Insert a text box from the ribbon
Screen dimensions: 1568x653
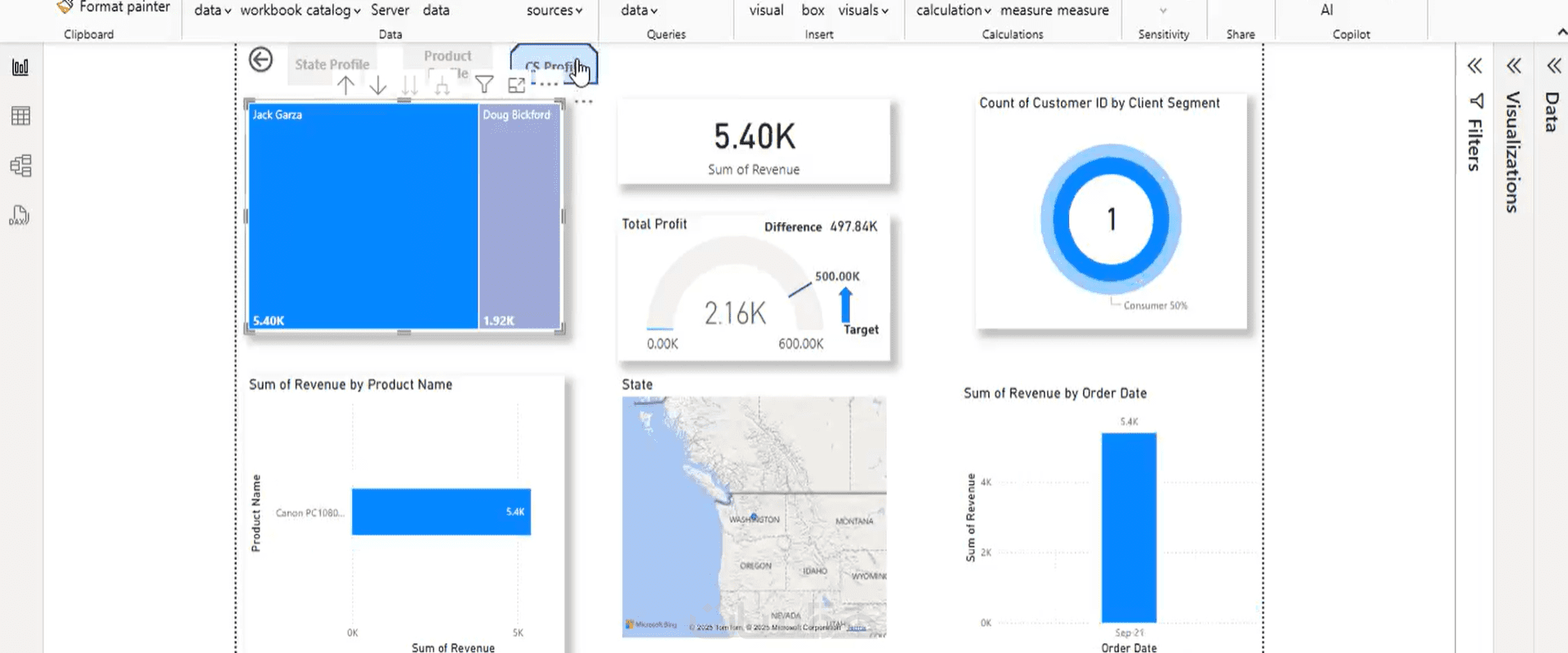pyautogui.click(x=813, y=11)
